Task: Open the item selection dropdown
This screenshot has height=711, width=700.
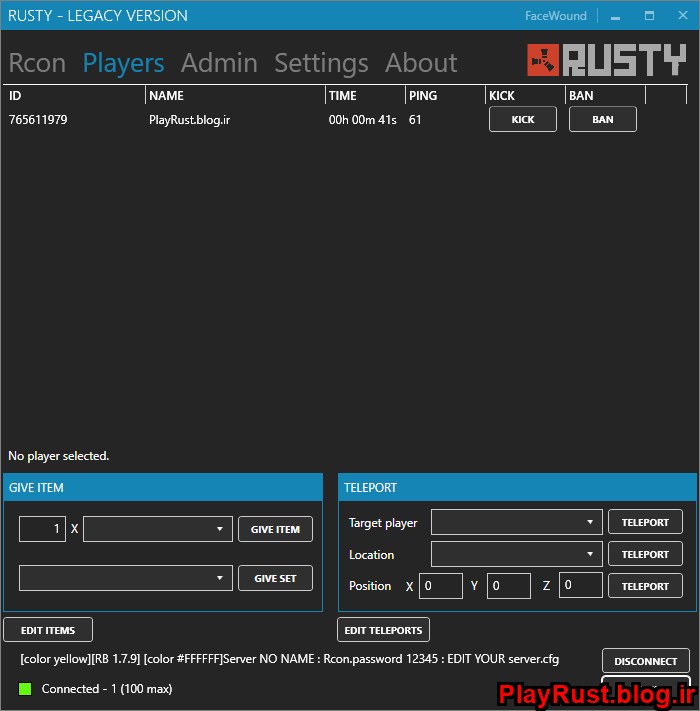Action: pyautogui.click(x=158, y=529)
